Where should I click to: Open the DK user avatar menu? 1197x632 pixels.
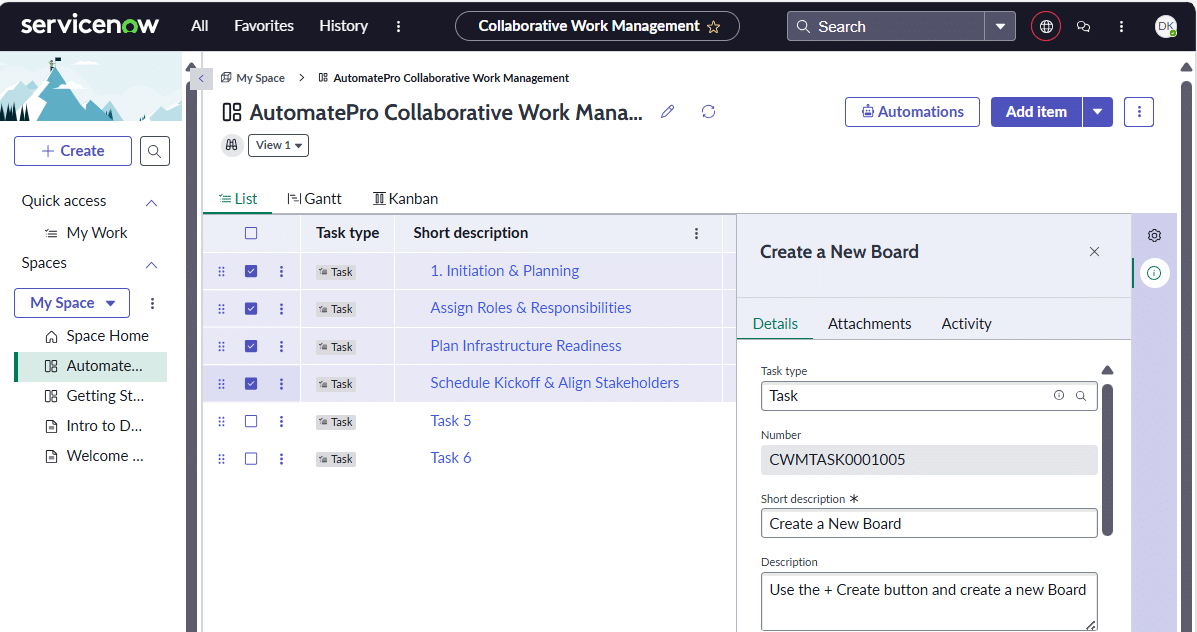[x=1165, y=26]
